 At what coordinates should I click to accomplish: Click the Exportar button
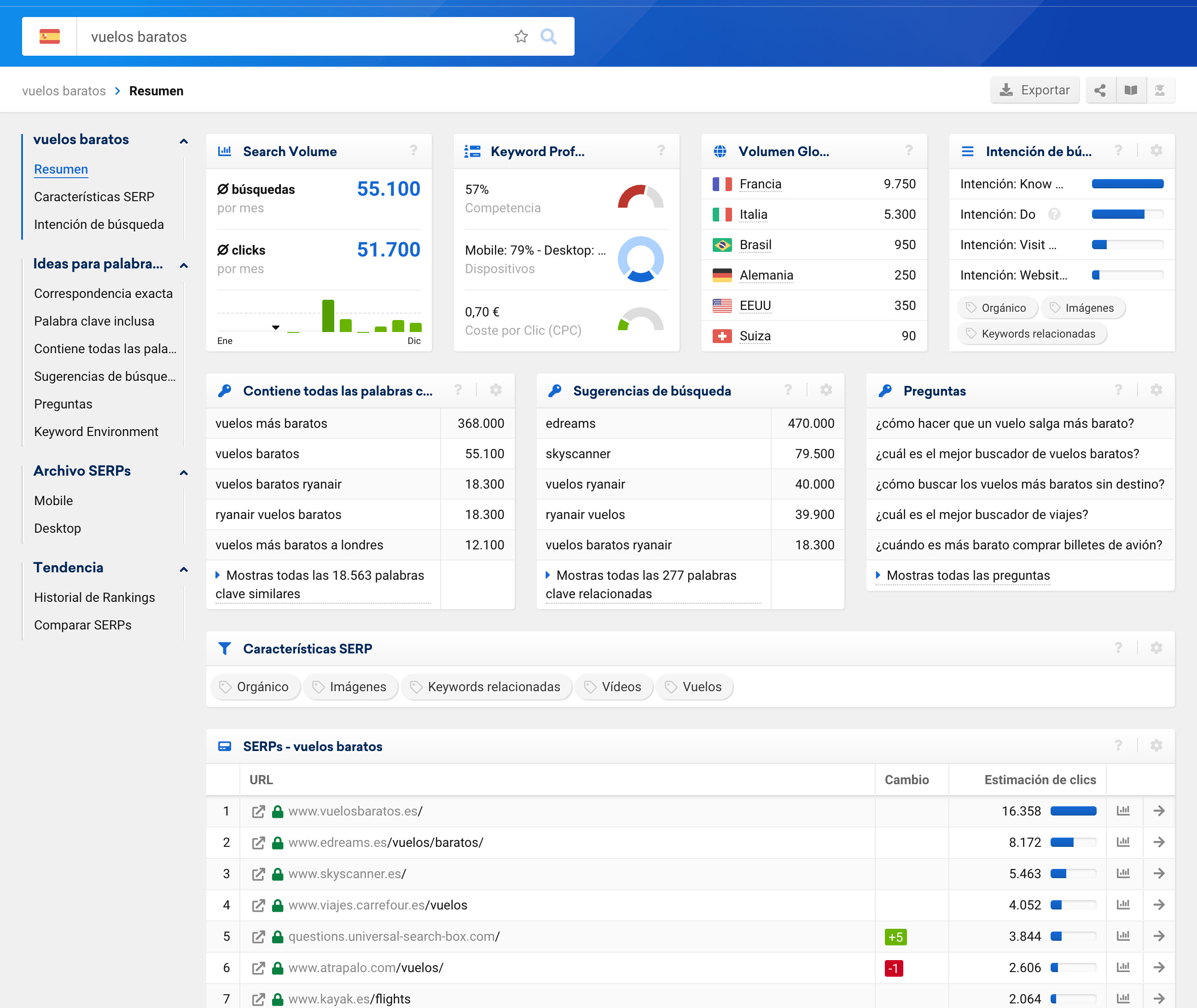[x=1034, y=90]
